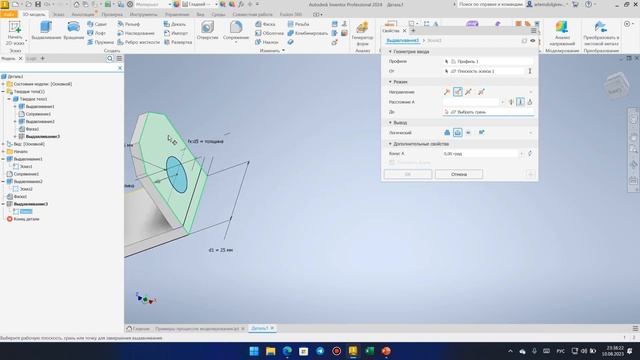This screenshot has width=640, height=360.
Task: Select the Комбинировать (Combine) tool
Action: pyautogui.click(x=308, y=33)
